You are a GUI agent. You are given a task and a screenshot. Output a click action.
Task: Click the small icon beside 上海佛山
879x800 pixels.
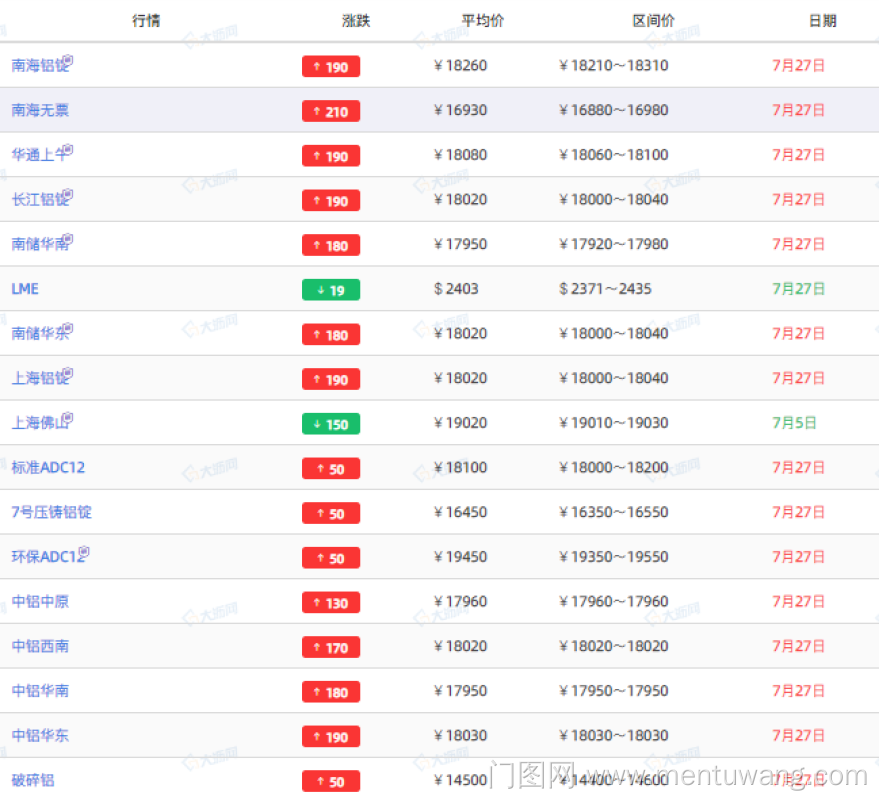68,419
